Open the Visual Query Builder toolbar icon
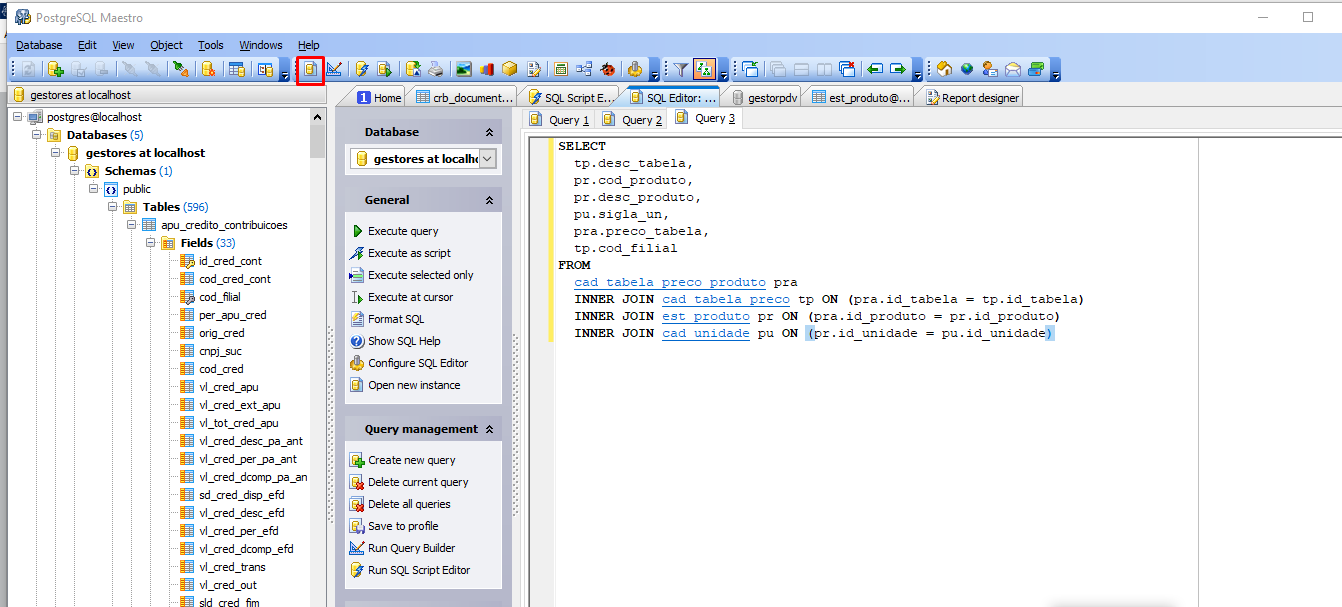This screenshot has height=607, width=1342. click(334, 69)
